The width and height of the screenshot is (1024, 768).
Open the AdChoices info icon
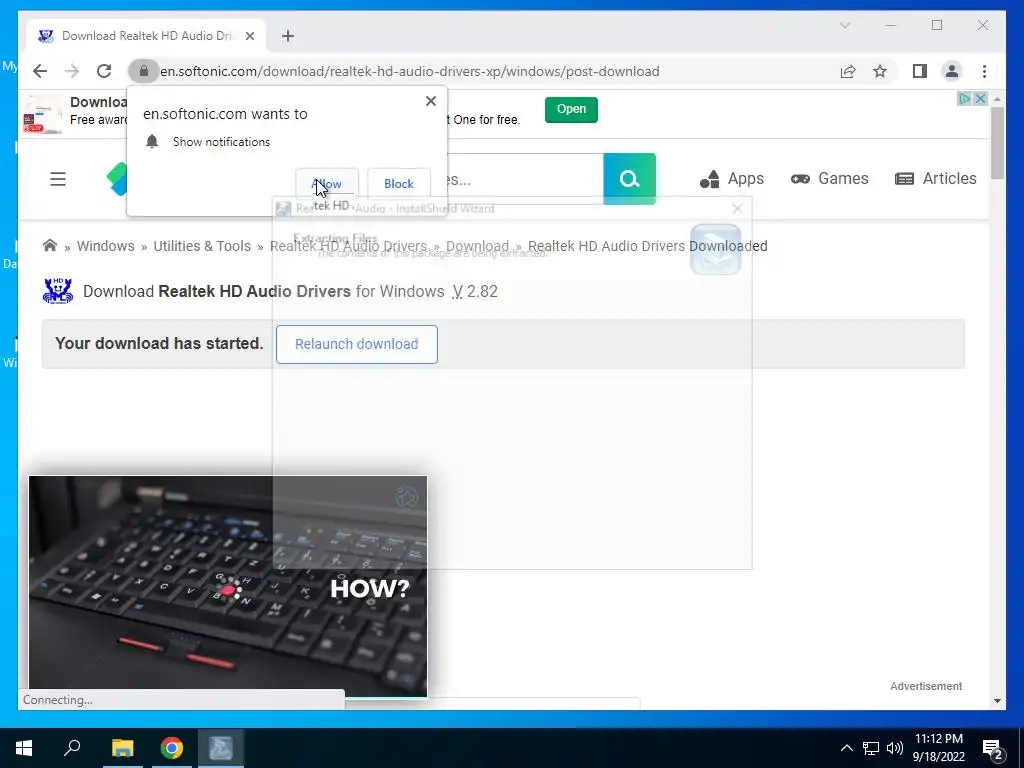[x=964, y=99]
